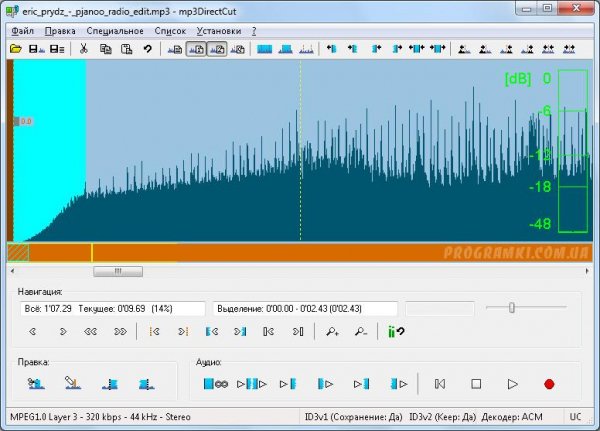This screenshot has height=431, width=600.
Task: Click the green bars reset icon
Action: pyautogui.click(x=396, y=331)
